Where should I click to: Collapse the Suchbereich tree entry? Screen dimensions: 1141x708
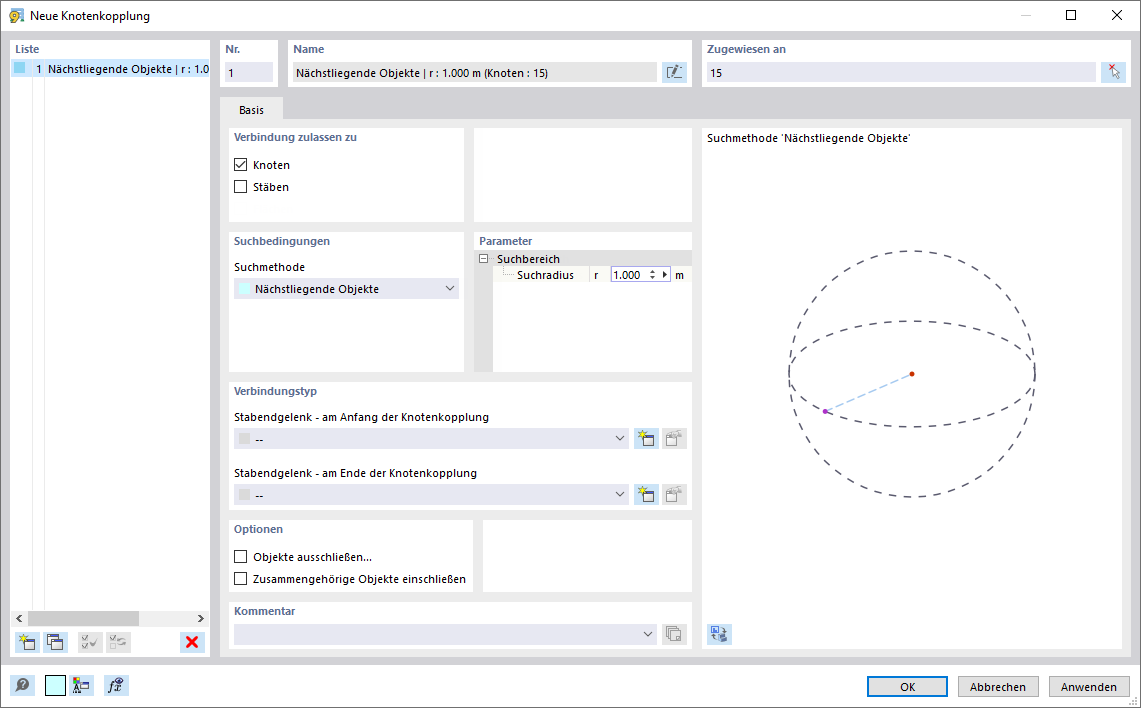click(x=483, y=258)
